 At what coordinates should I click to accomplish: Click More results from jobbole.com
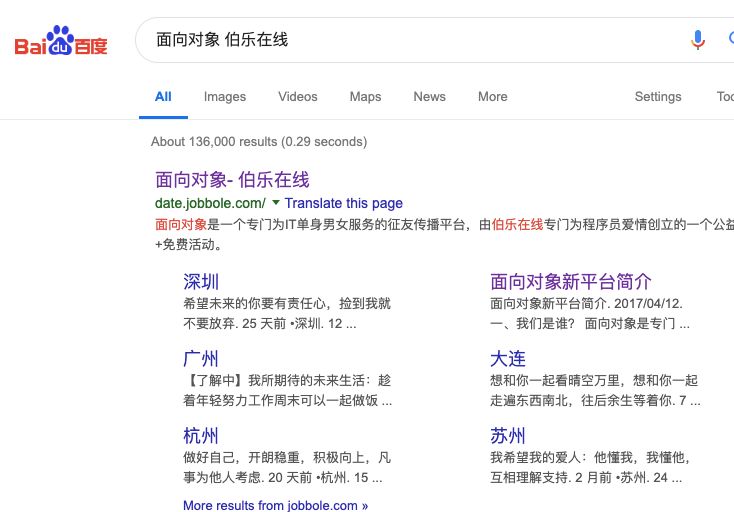tap(275, 505)
